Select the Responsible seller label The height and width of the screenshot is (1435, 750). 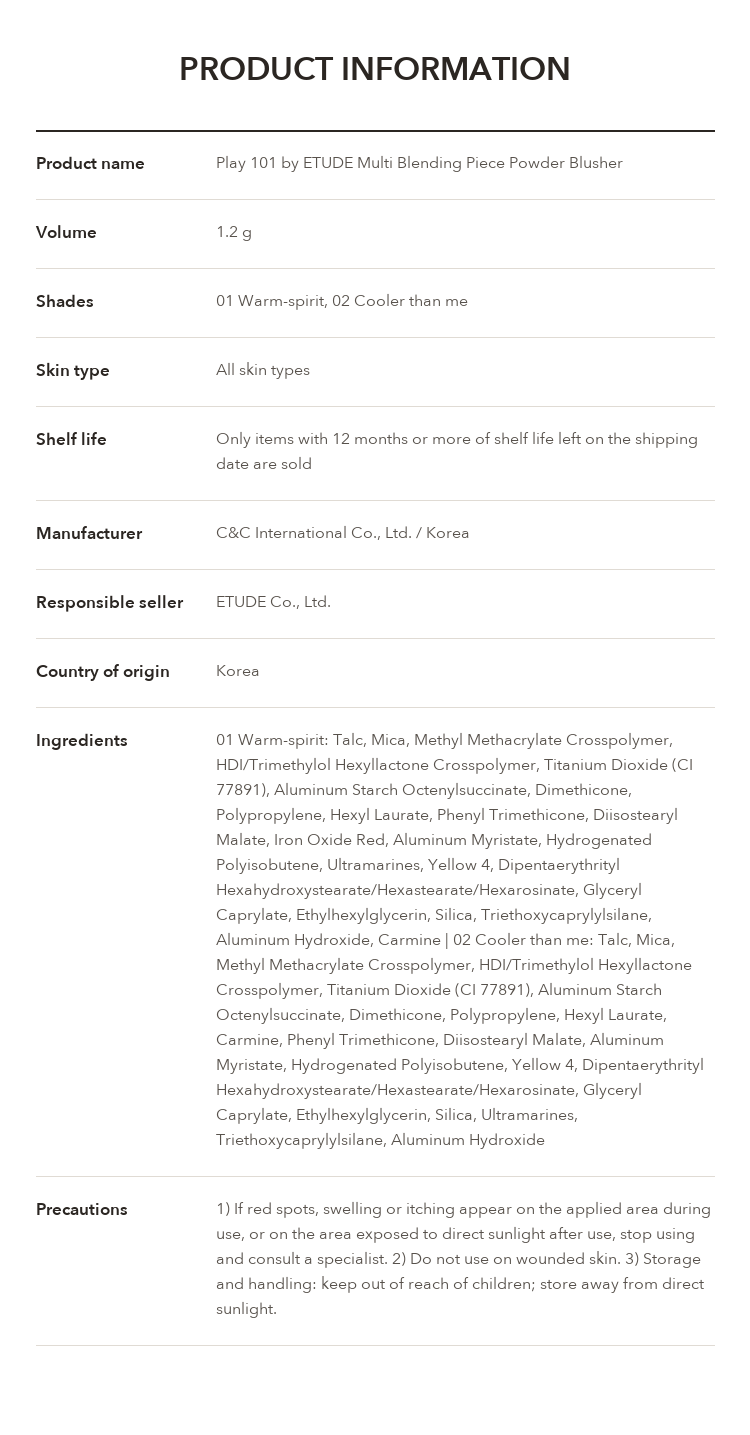(x=110, y=602)
